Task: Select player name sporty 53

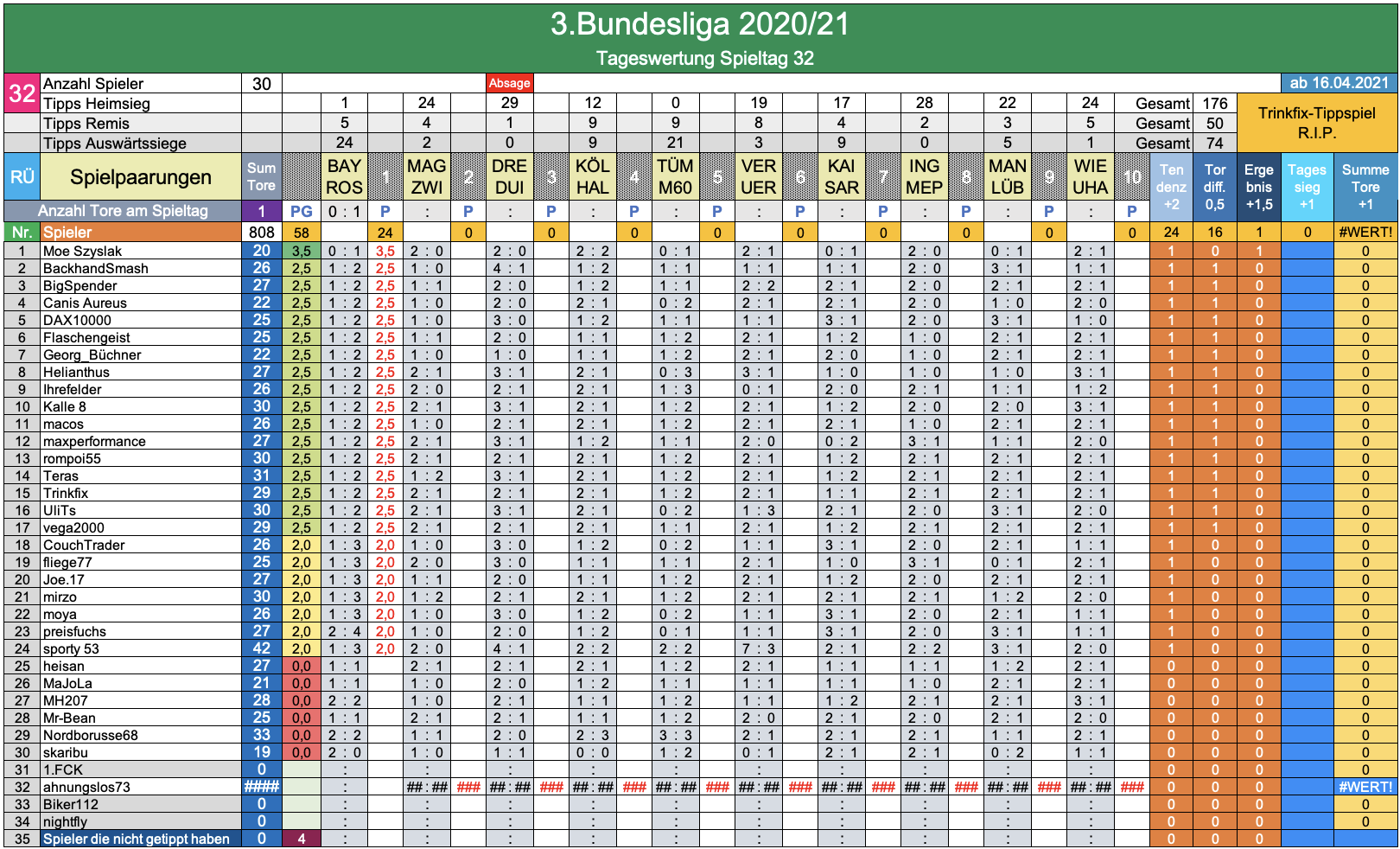Action: tap(71, 648)
